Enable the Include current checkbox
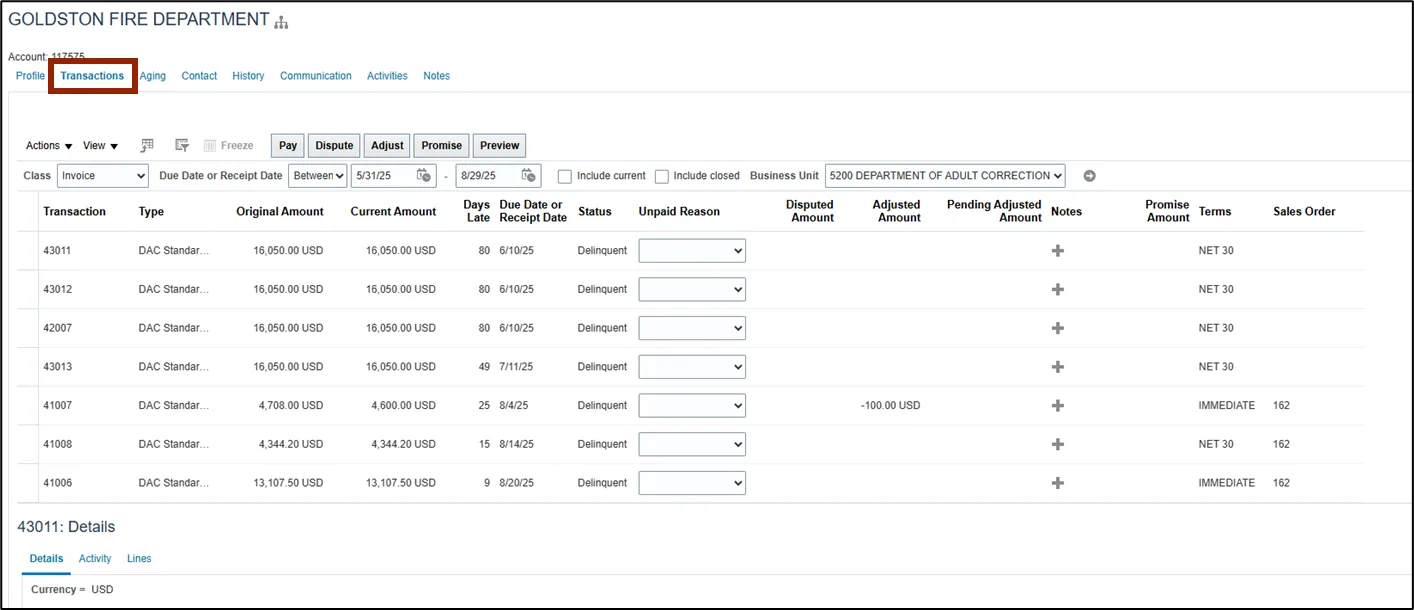The height and width of the screenshot is (610, 1414). pyautogui.click(x=565, y=176)
